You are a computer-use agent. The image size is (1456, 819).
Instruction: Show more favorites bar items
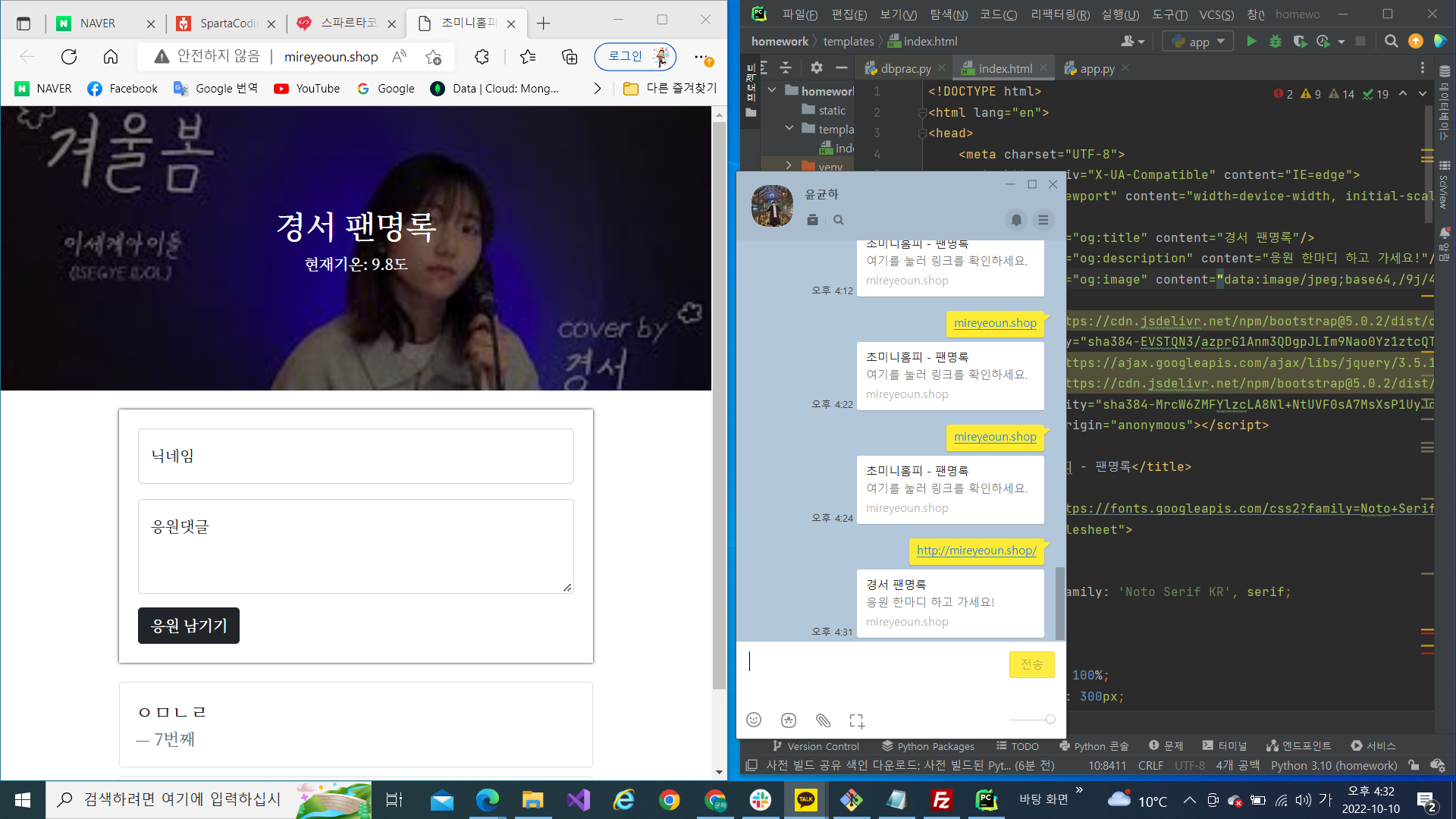coord(598,89)
